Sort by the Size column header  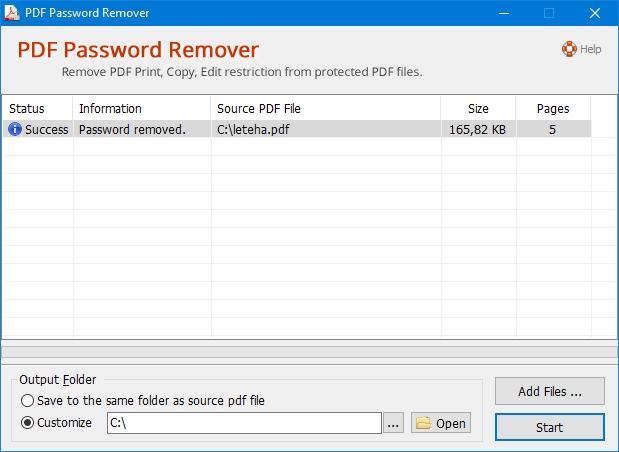[x=478, y=108]
